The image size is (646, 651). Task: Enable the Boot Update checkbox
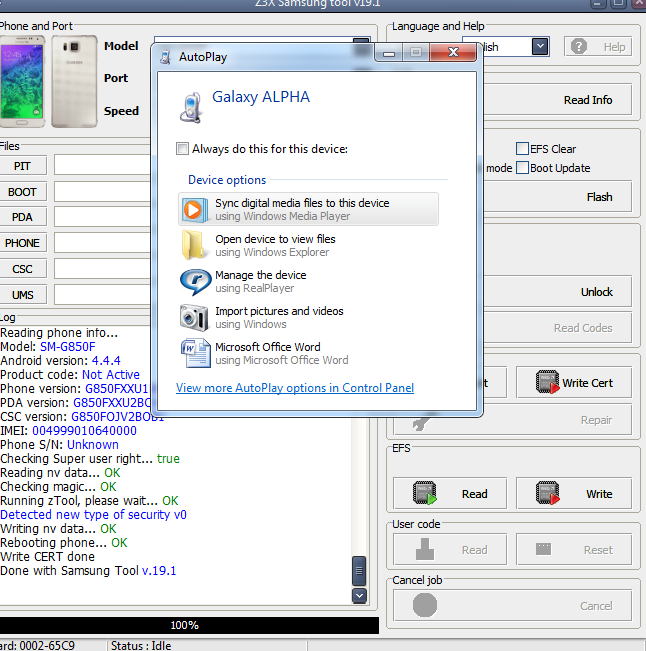pyautogui.click(x=522, y=168)
